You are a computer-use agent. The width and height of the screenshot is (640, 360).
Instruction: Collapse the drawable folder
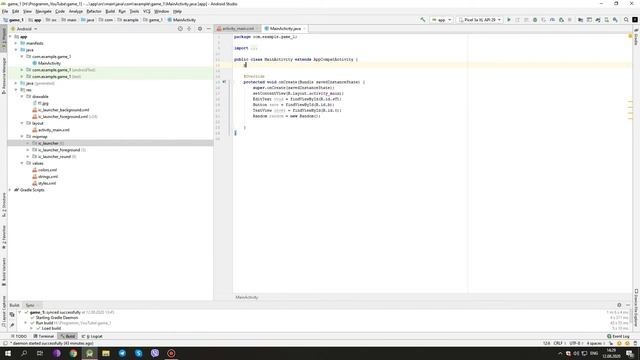coord(22,96)
